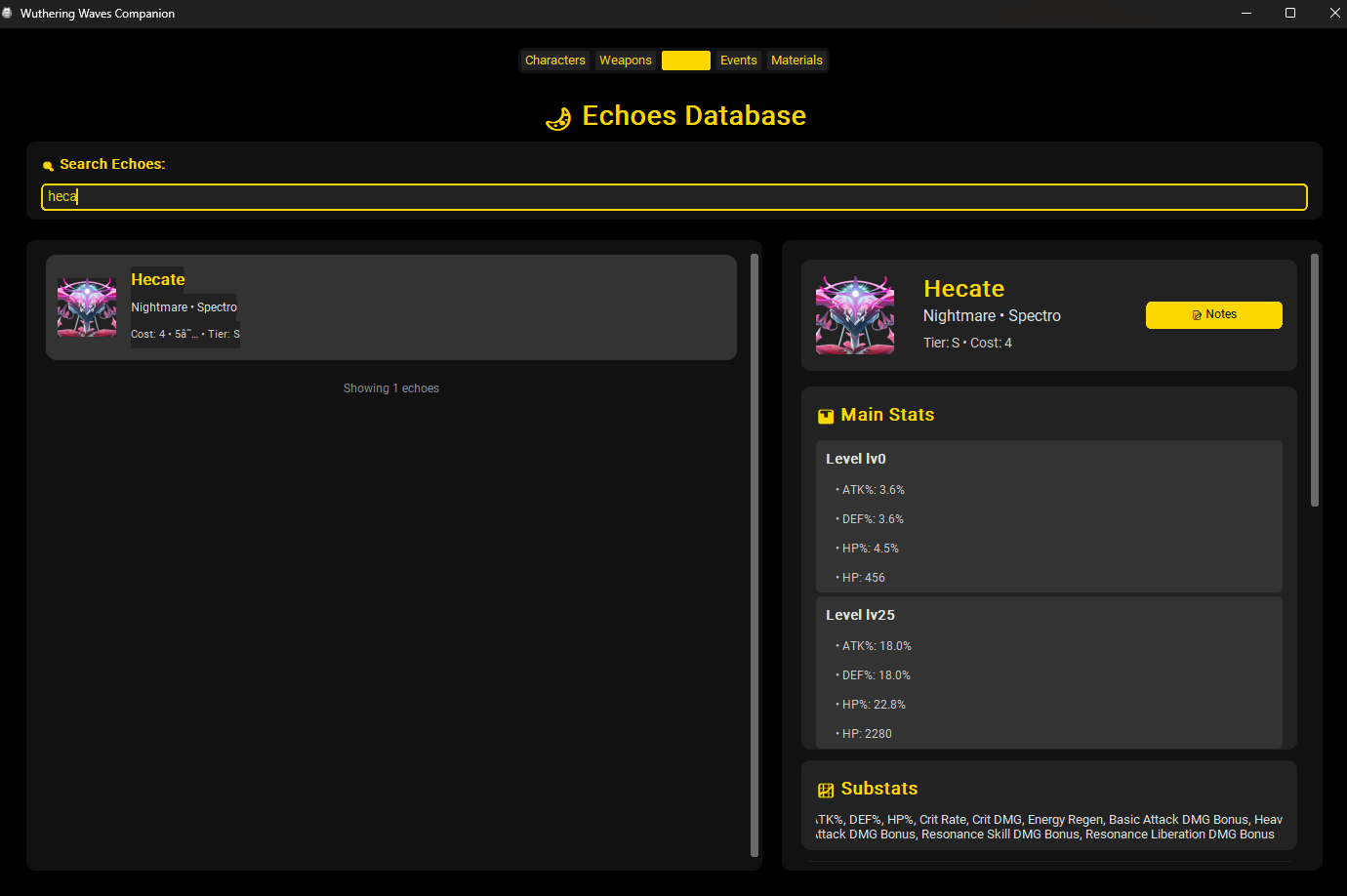Click the Echoes Database banana icon
This screenshot has width=1347, height=896.
point(558,119)
